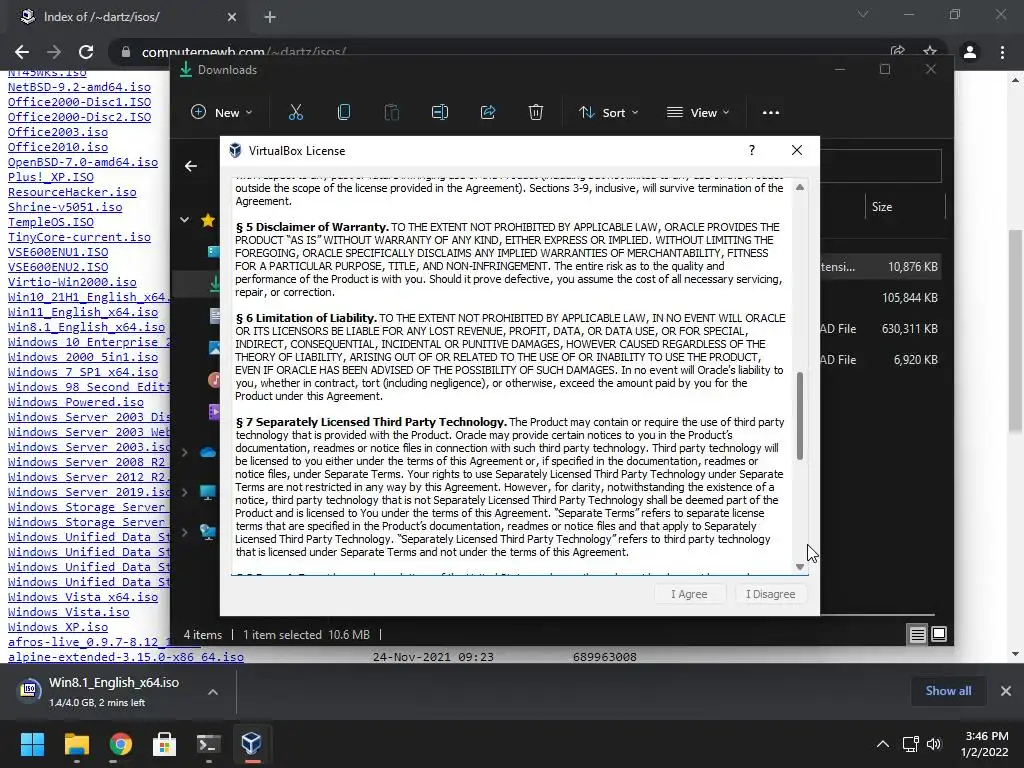Open the Windows_Vista_x64.iso link
This screenshot has width=1024, height=768.
83,597
